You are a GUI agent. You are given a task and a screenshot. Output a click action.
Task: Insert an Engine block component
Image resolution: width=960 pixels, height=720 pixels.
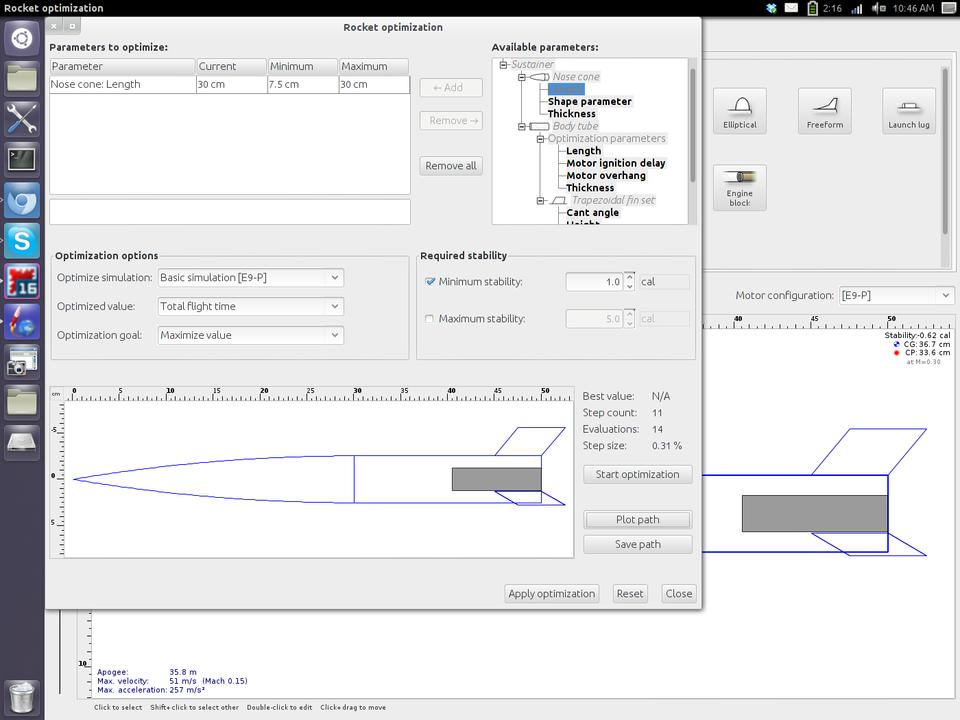(x=739, y=187)
